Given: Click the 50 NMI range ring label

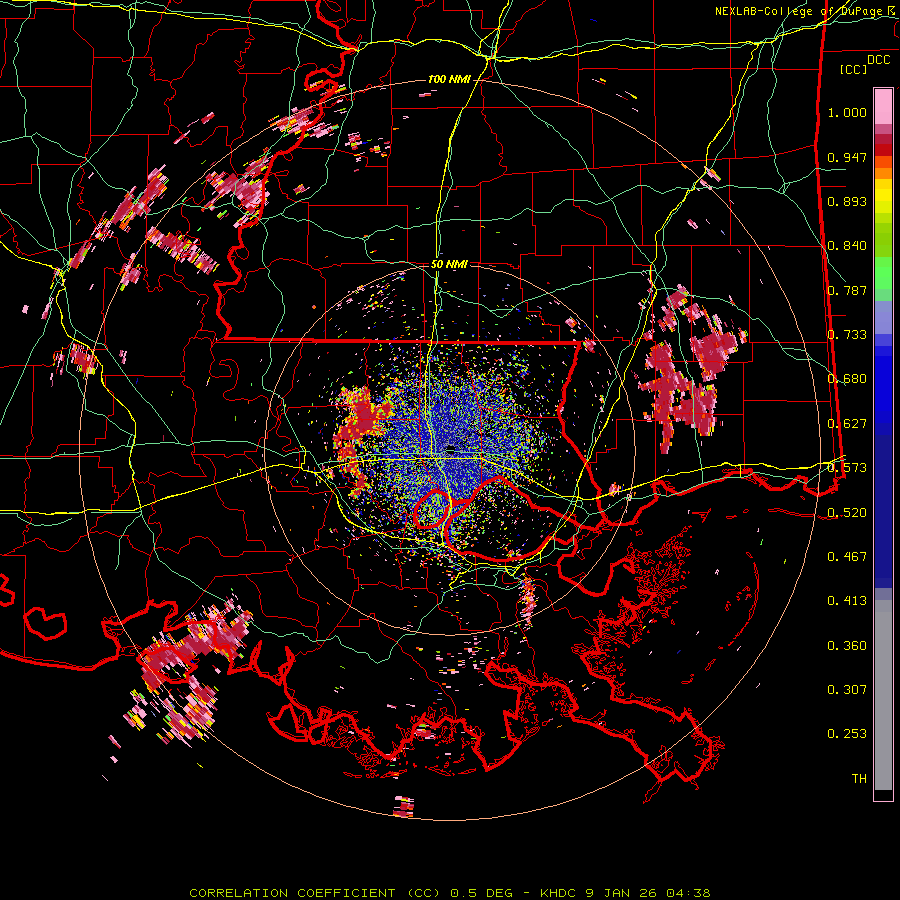Looking at the screenshot, I should click(x=449, y=264).
